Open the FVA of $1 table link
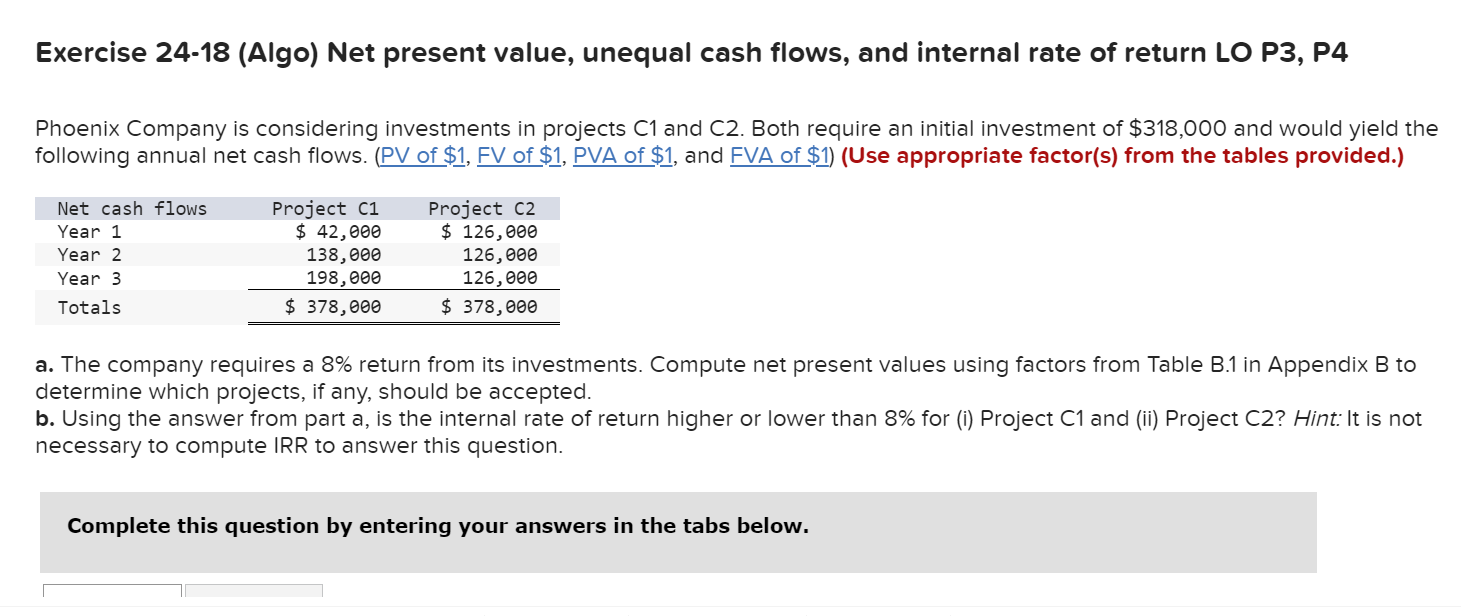 click(x=780, y=155)
